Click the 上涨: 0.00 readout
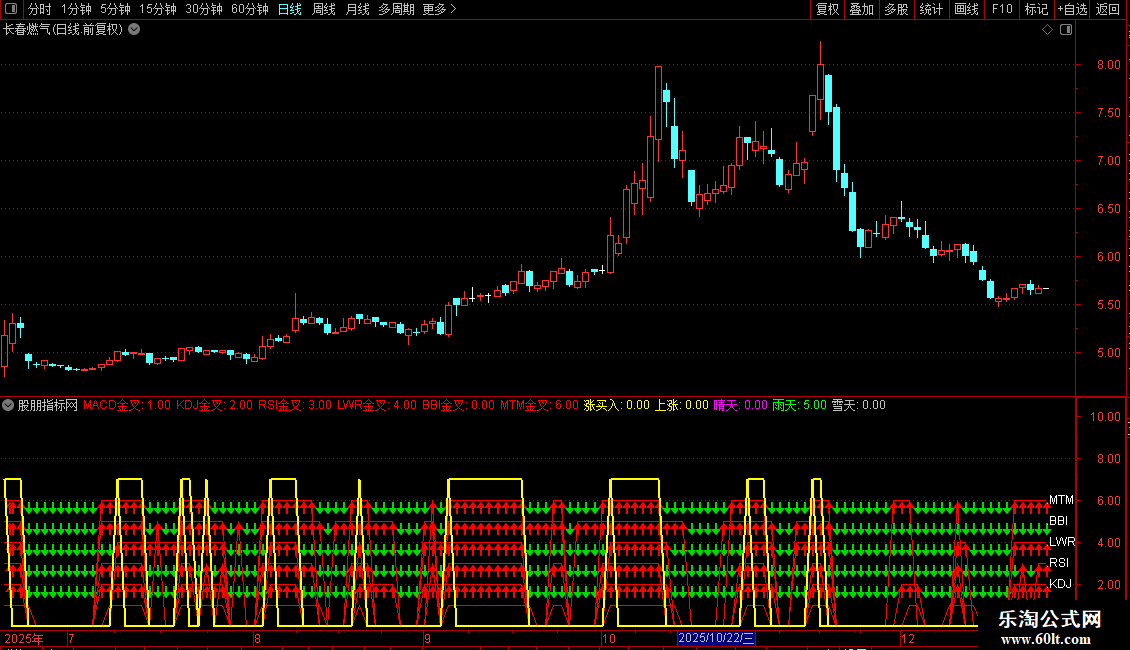1130x650 pixels. 681,405
